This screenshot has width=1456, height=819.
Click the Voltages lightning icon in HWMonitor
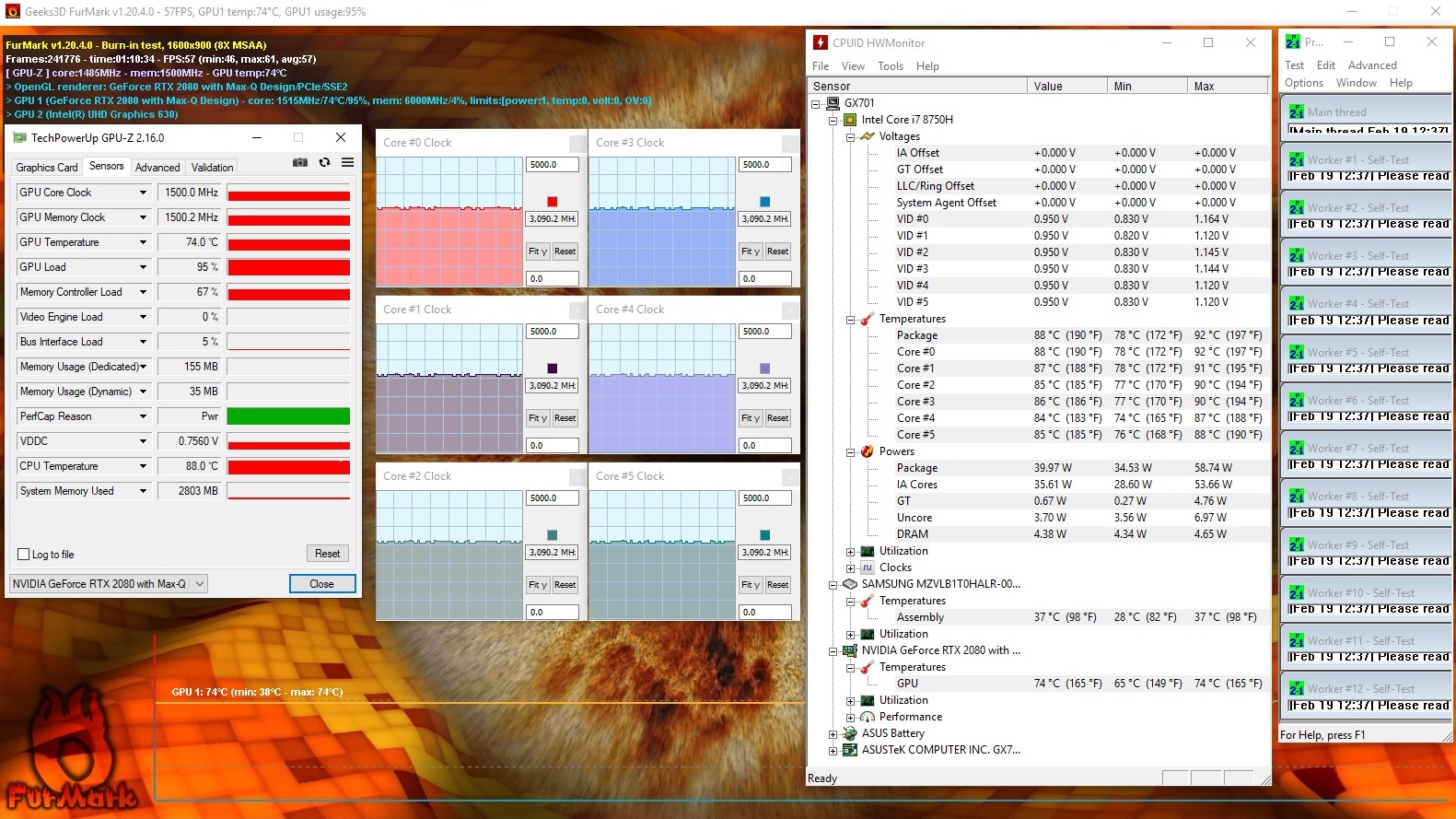click(x=868, y=136)
